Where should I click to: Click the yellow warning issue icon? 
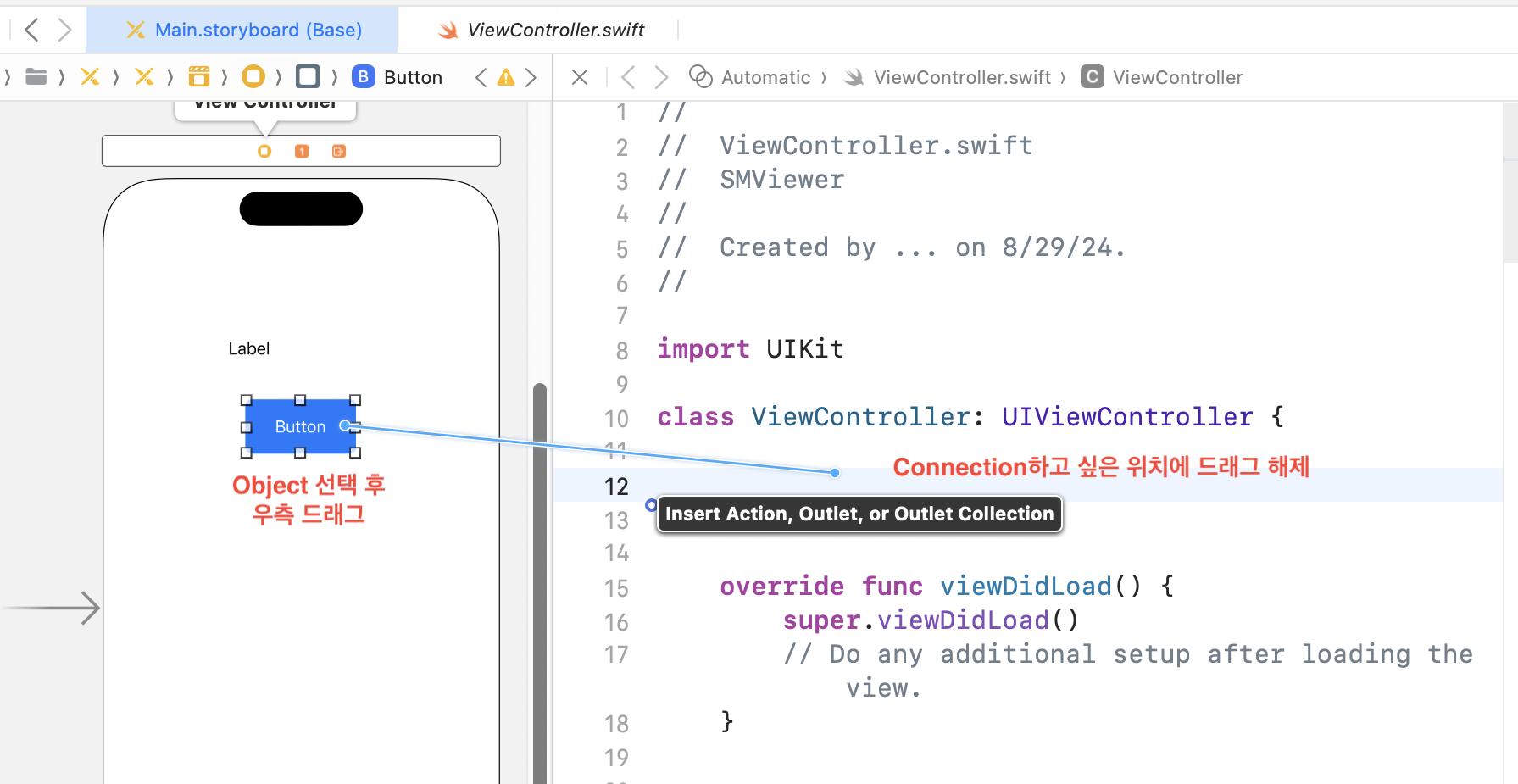(506, 77)
